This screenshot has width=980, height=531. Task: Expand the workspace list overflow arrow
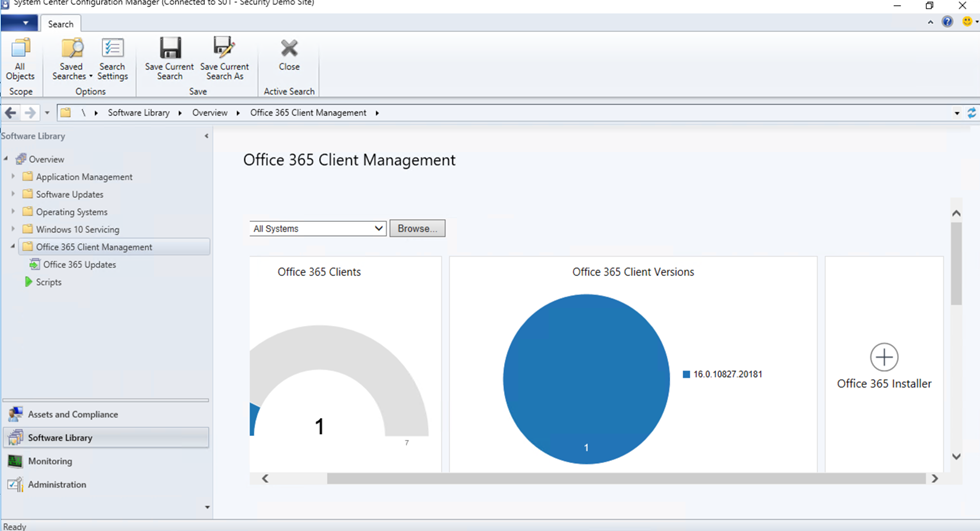click(x=207, y=507)
